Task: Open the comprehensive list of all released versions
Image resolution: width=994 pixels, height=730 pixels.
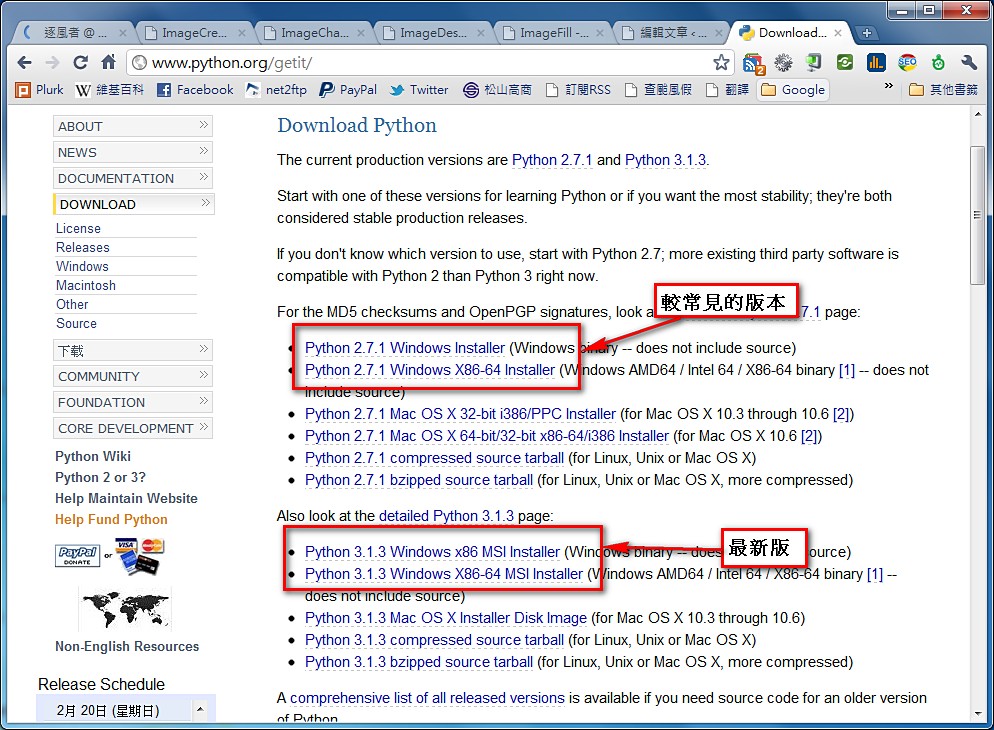Action: (x=427, y=698)
